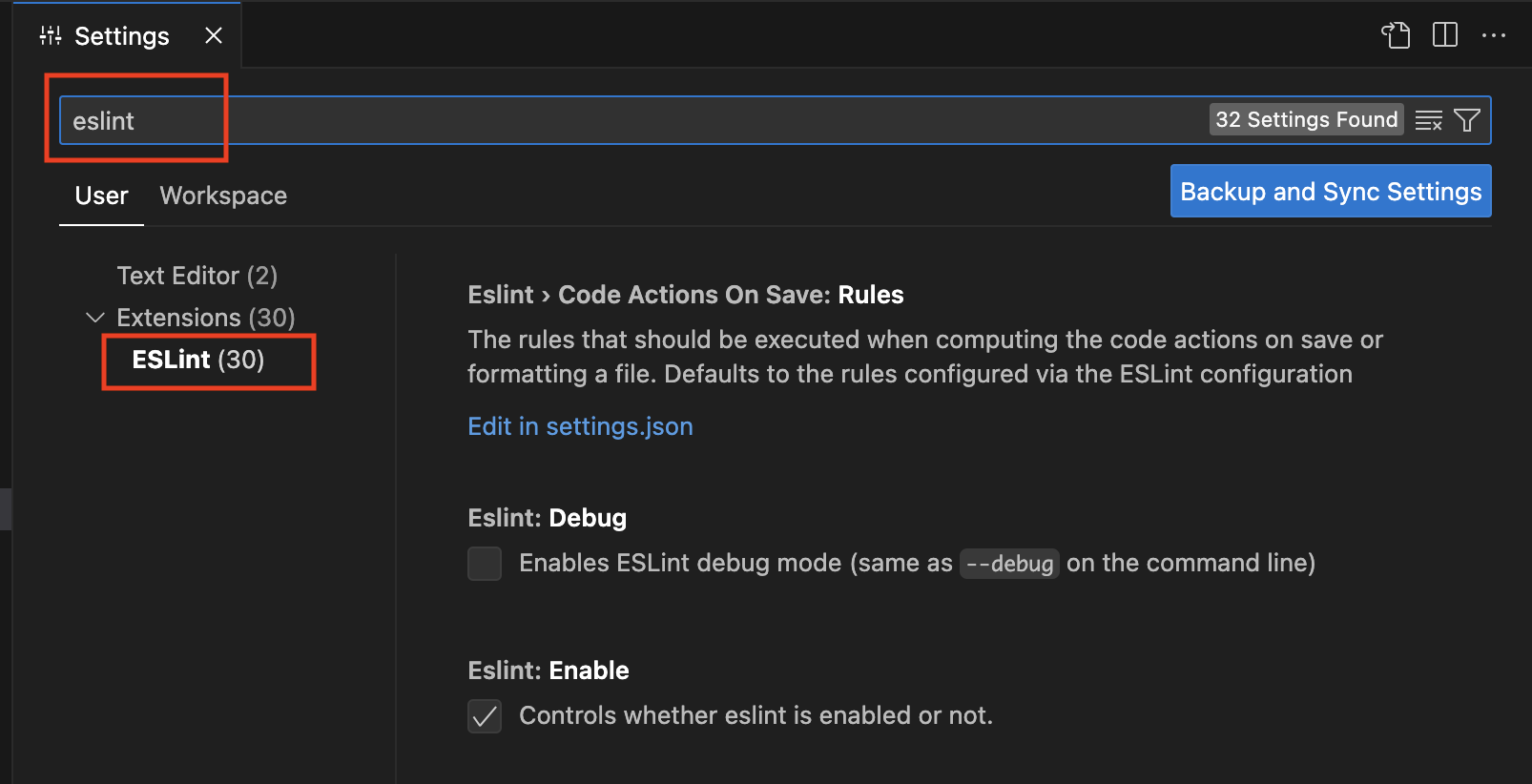Open the settings filter funnel

click(1467, 120)
